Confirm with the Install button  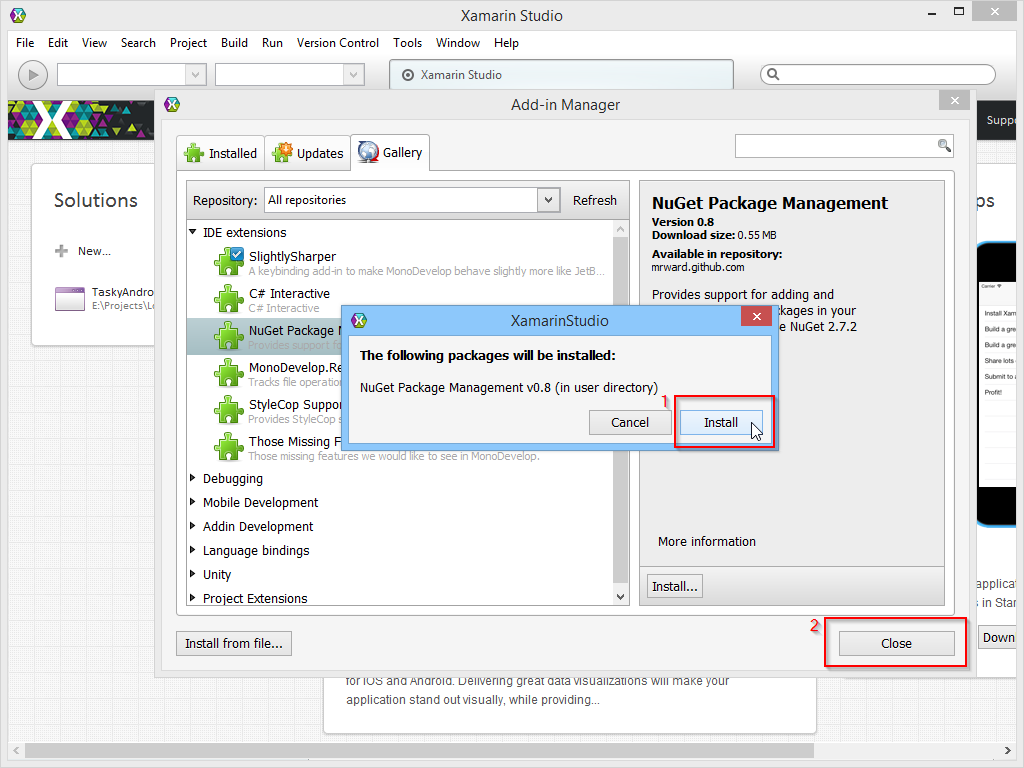coord(721,423)
